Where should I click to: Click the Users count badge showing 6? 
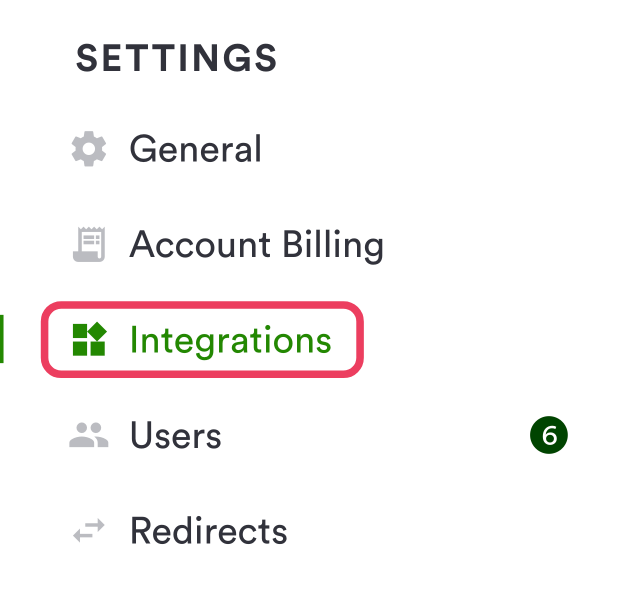pyautogui.click(x=548, y=435)
